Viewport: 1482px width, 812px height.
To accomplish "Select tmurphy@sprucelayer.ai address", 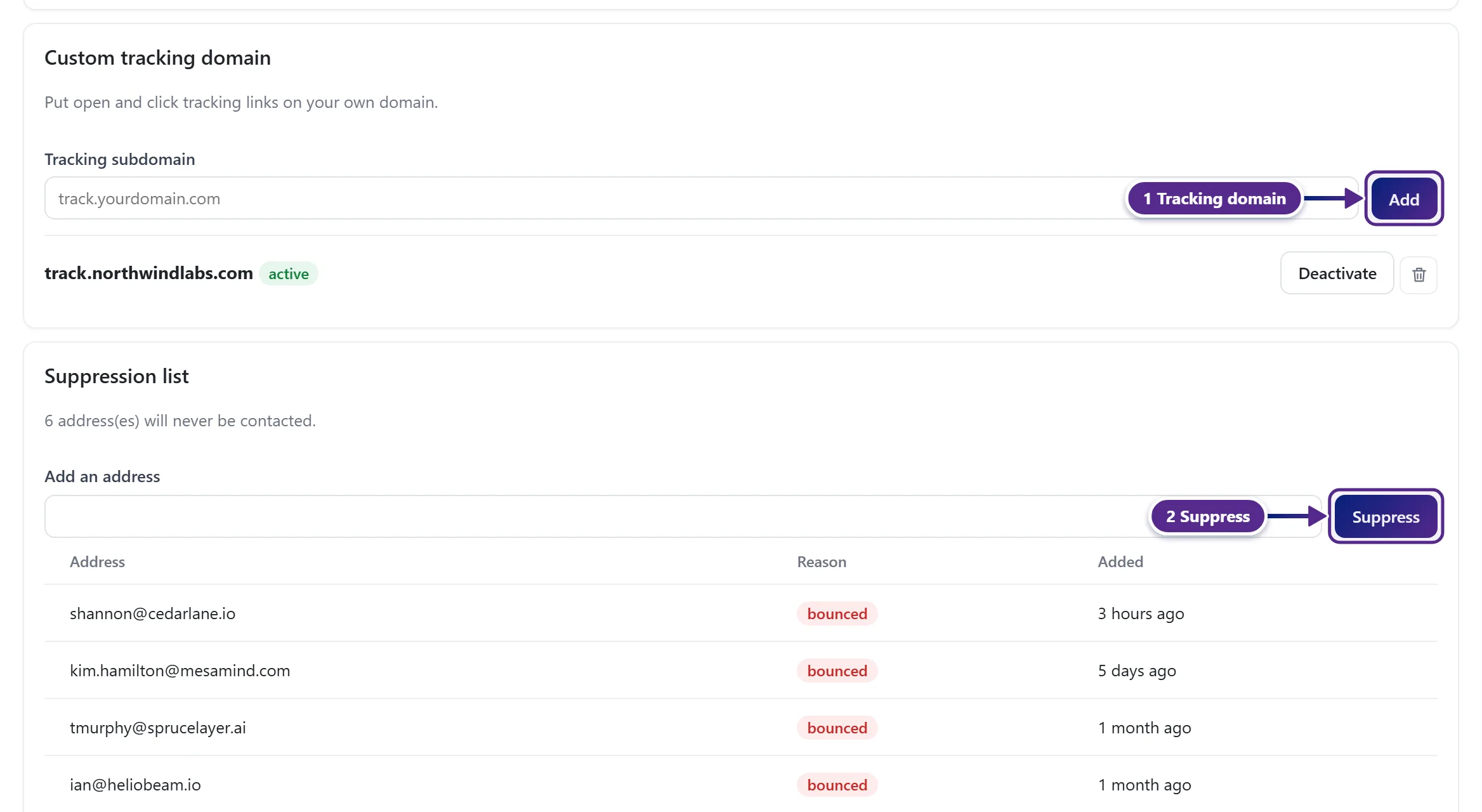I will coord(157,728).
